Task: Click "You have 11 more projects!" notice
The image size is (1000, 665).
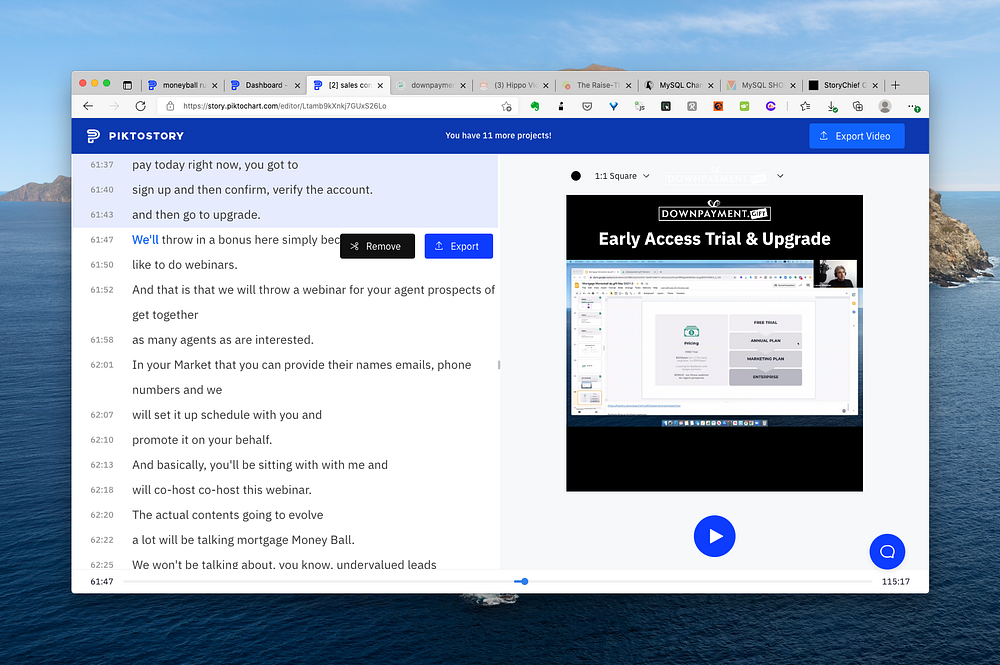Action: click(498, 136)
